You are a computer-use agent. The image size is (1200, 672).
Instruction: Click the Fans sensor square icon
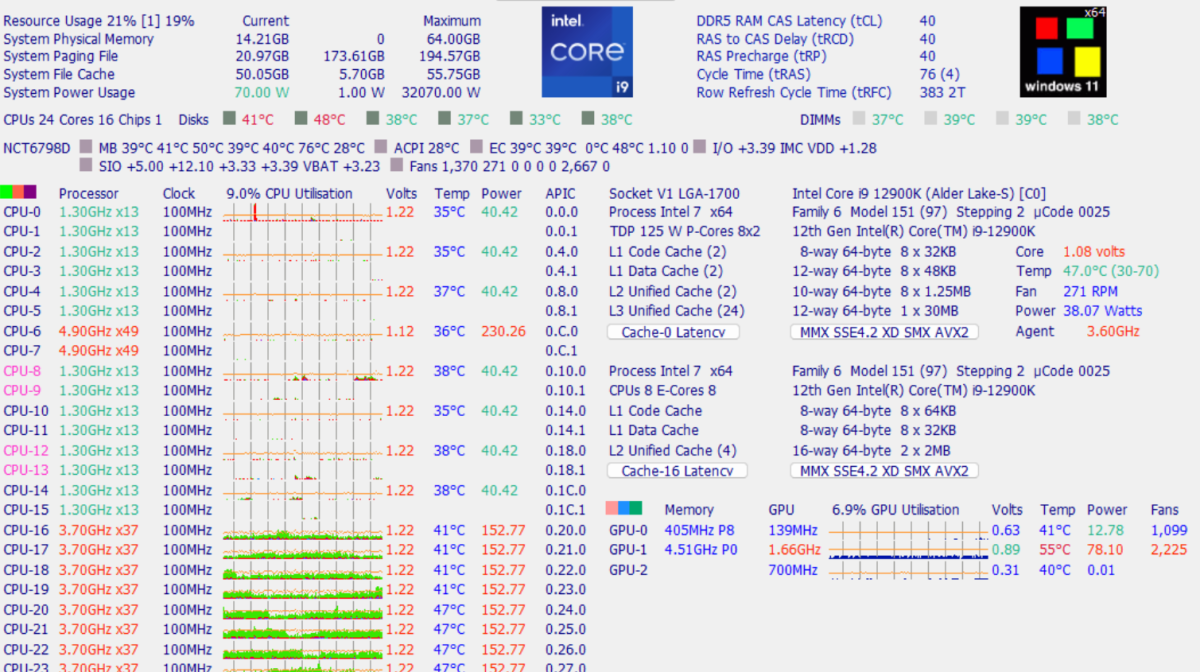(x=397, y=166)
